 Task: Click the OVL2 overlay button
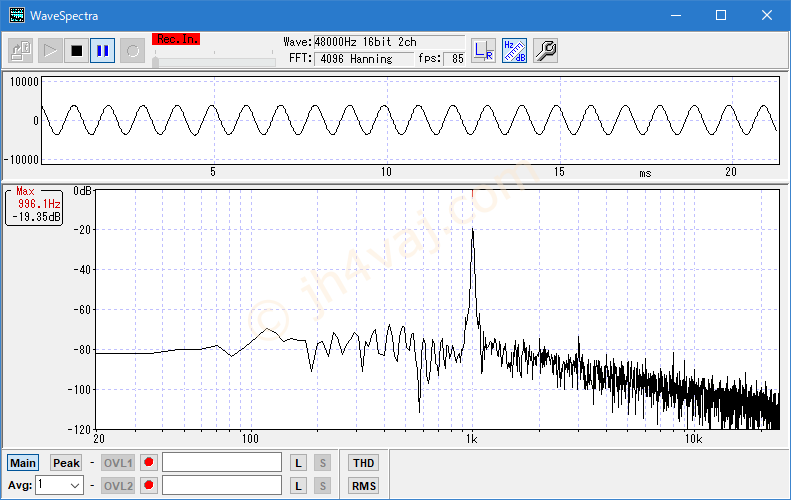coord(118,486)
